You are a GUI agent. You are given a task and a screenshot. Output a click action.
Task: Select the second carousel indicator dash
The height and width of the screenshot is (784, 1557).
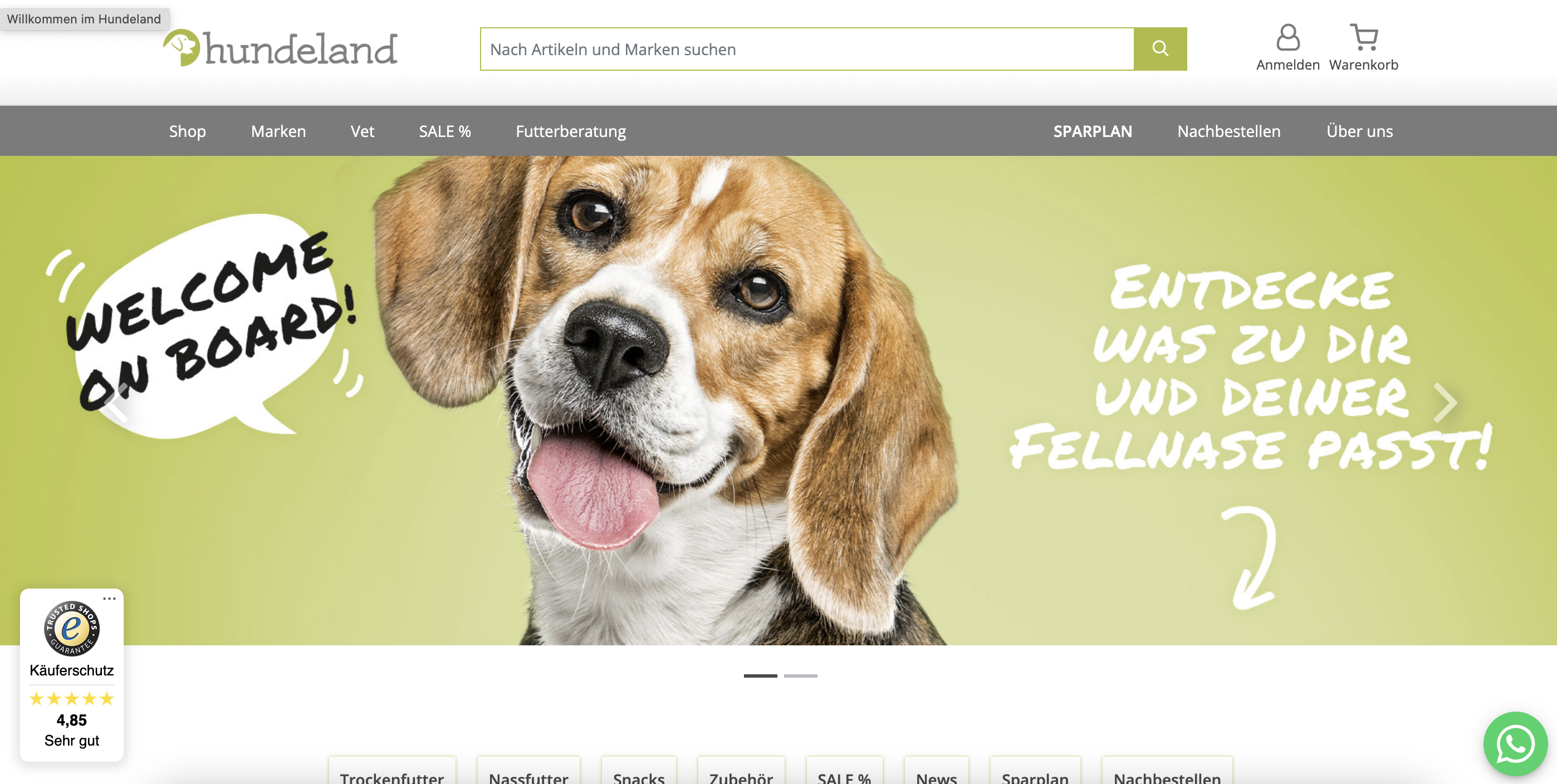(801, 676)
